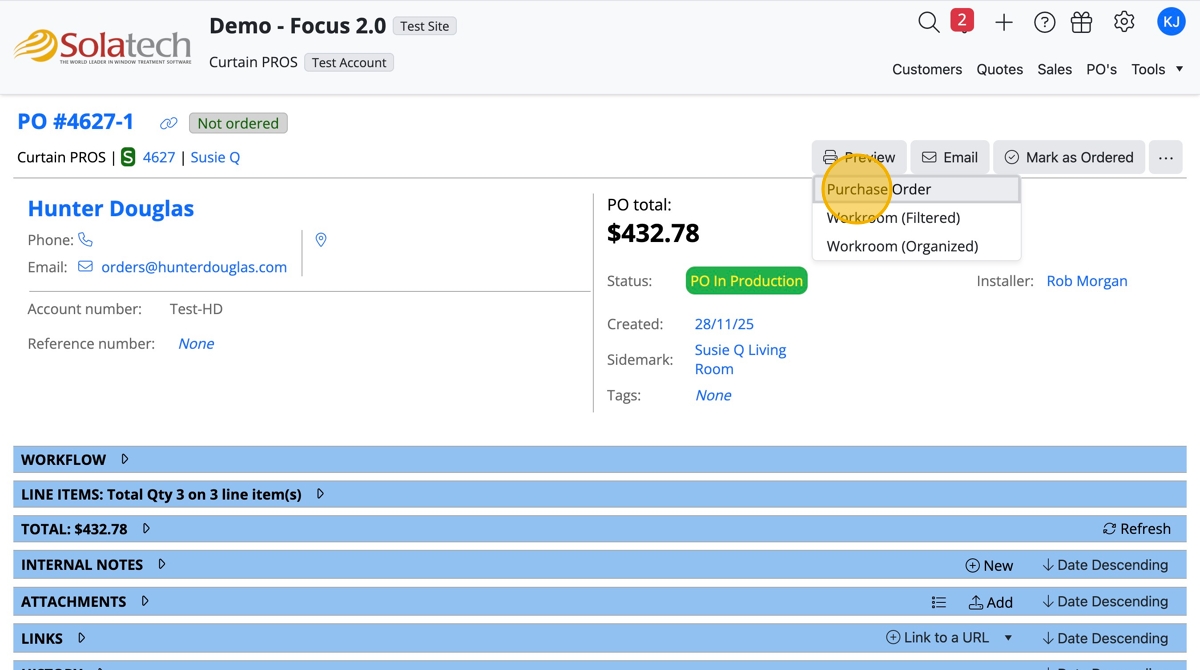This screenshot has height=670, width=1200.
Task: Click the Mark as Ordered button
Action: [x=1069, y=157]
